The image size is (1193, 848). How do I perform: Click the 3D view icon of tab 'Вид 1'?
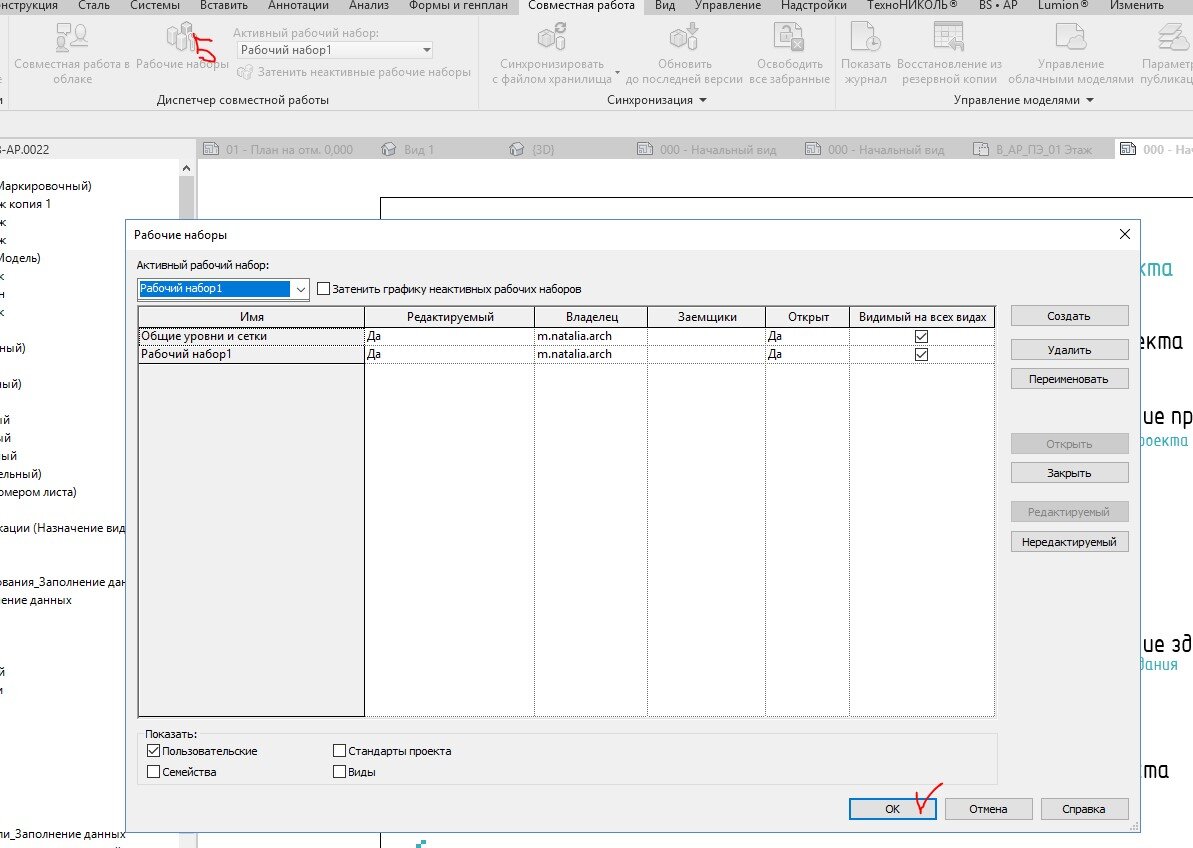[389, 149]
